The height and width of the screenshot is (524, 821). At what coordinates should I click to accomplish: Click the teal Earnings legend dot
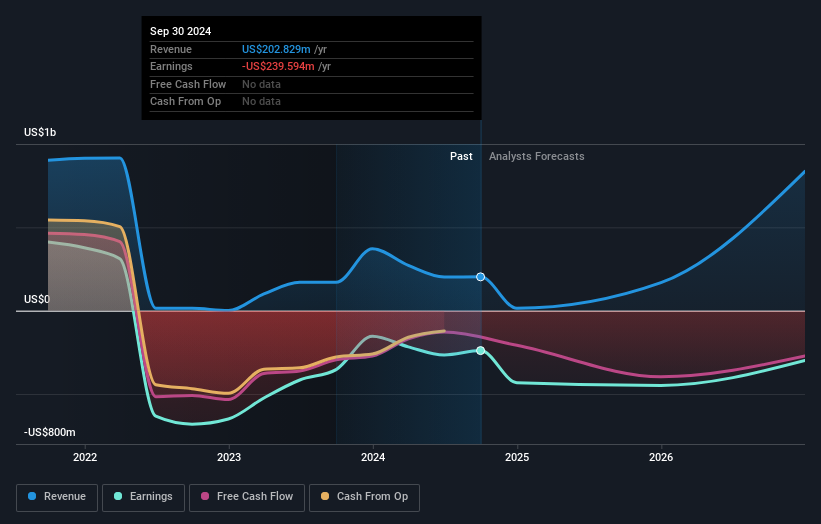point(118,496)
